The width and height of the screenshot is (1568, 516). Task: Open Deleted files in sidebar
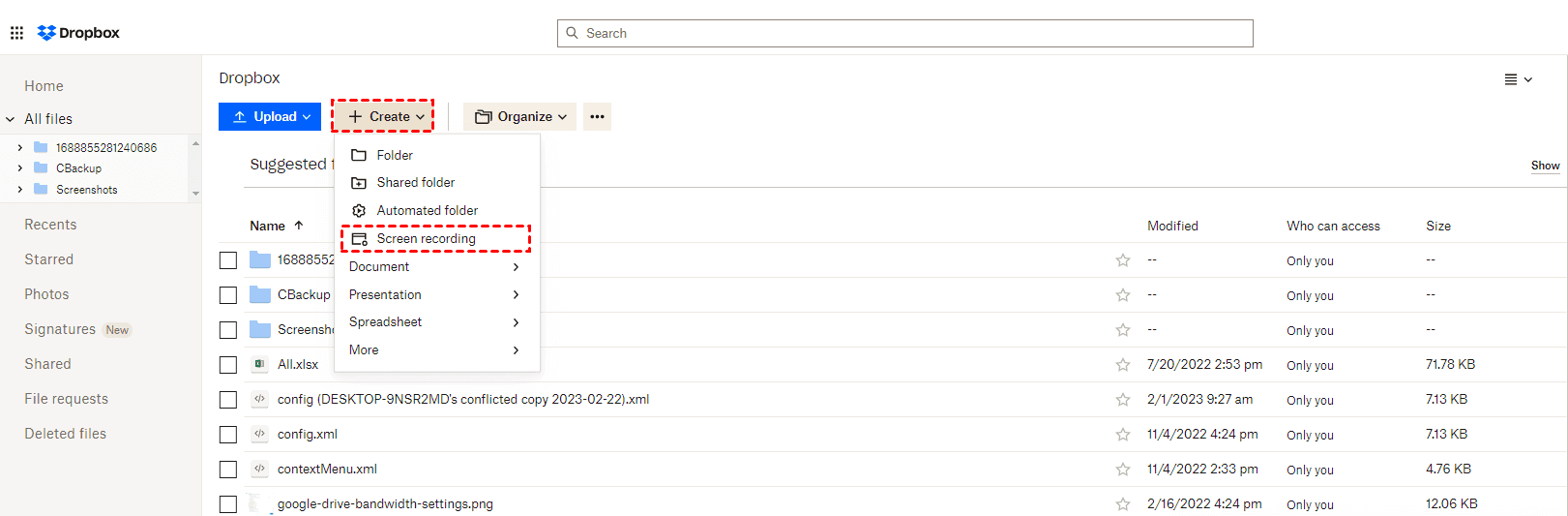tap(65, 434)
